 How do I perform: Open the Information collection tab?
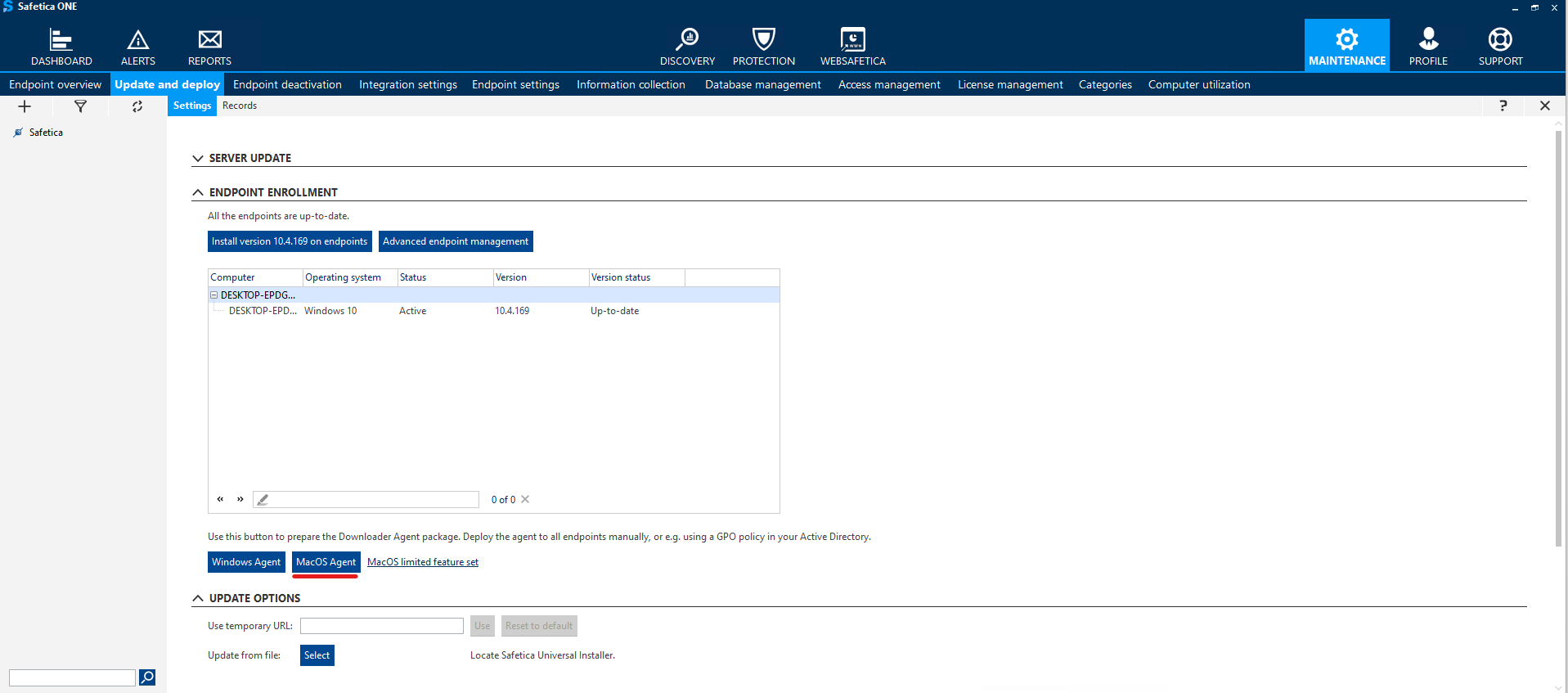click(631, 84)
